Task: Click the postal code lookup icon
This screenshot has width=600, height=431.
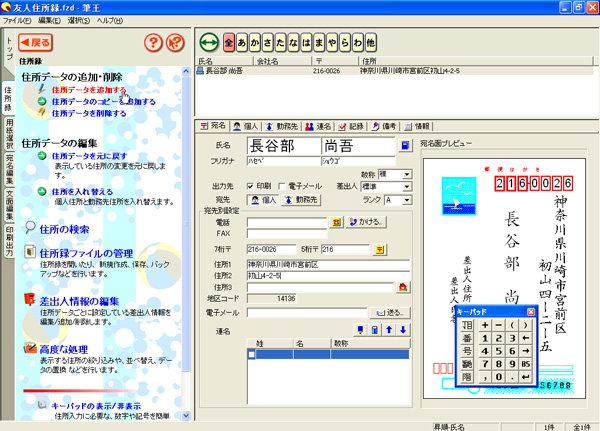Action: 379,249
